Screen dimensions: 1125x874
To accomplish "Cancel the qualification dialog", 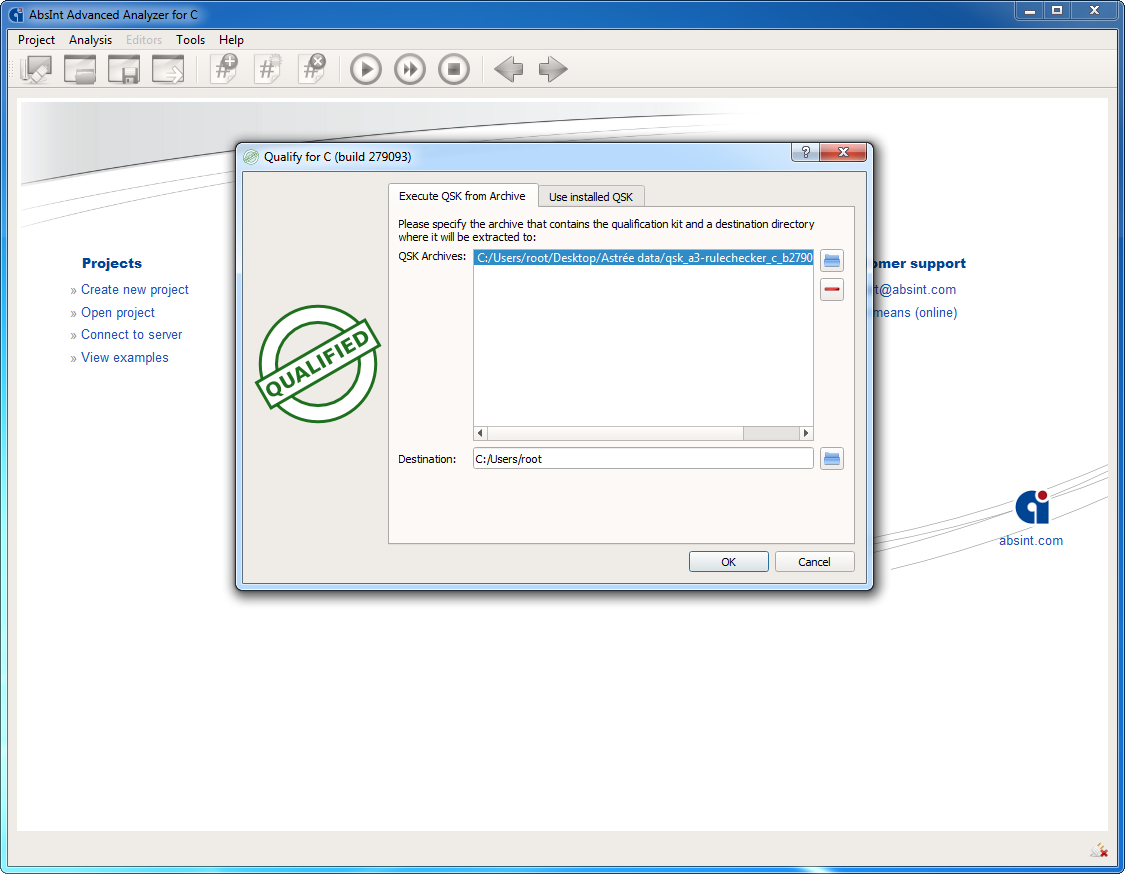I will coord(814,562).
